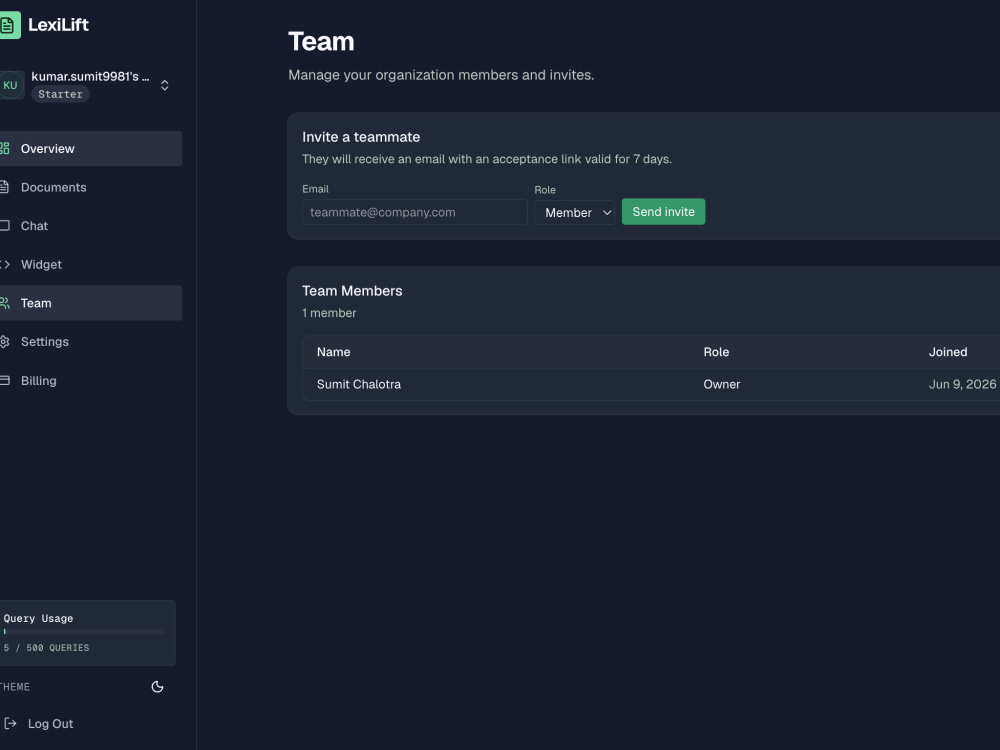
Task: Open Chat from the sidebar
Action: (91, 226)
